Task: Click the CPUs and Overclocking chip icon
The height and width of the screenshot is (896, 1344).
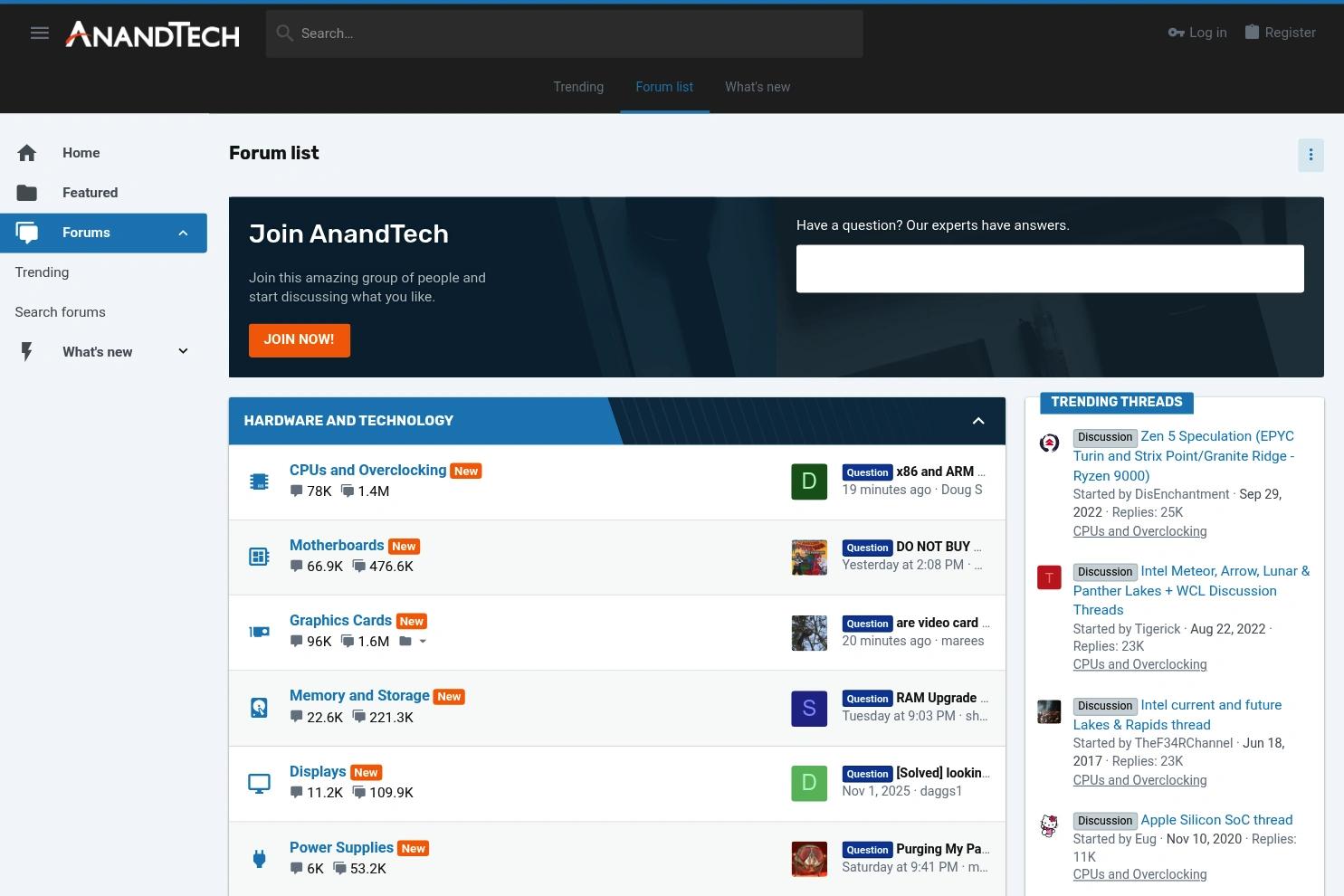Action: pyautogui.click(x=259, y=481)
